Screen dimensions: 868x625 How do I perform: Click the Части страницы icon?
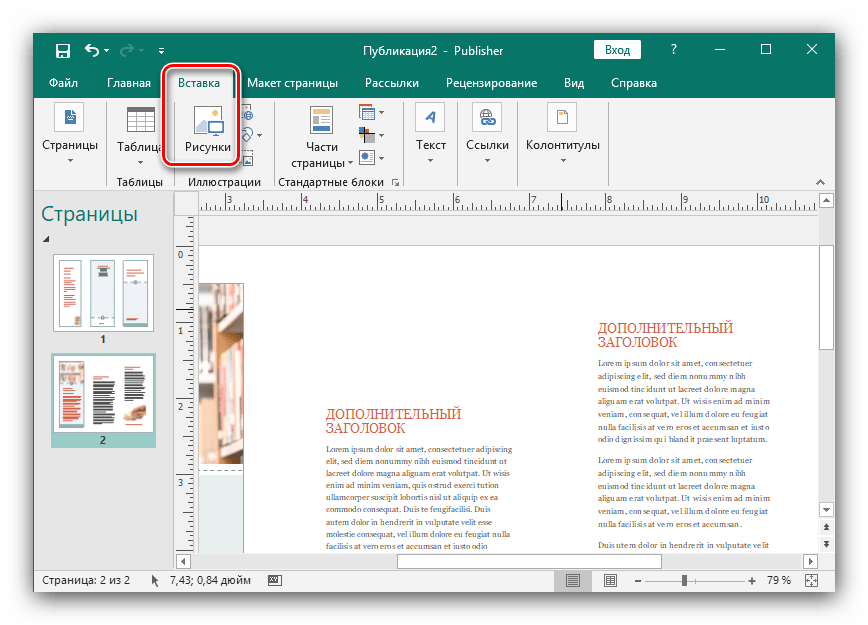pos(321,122)
